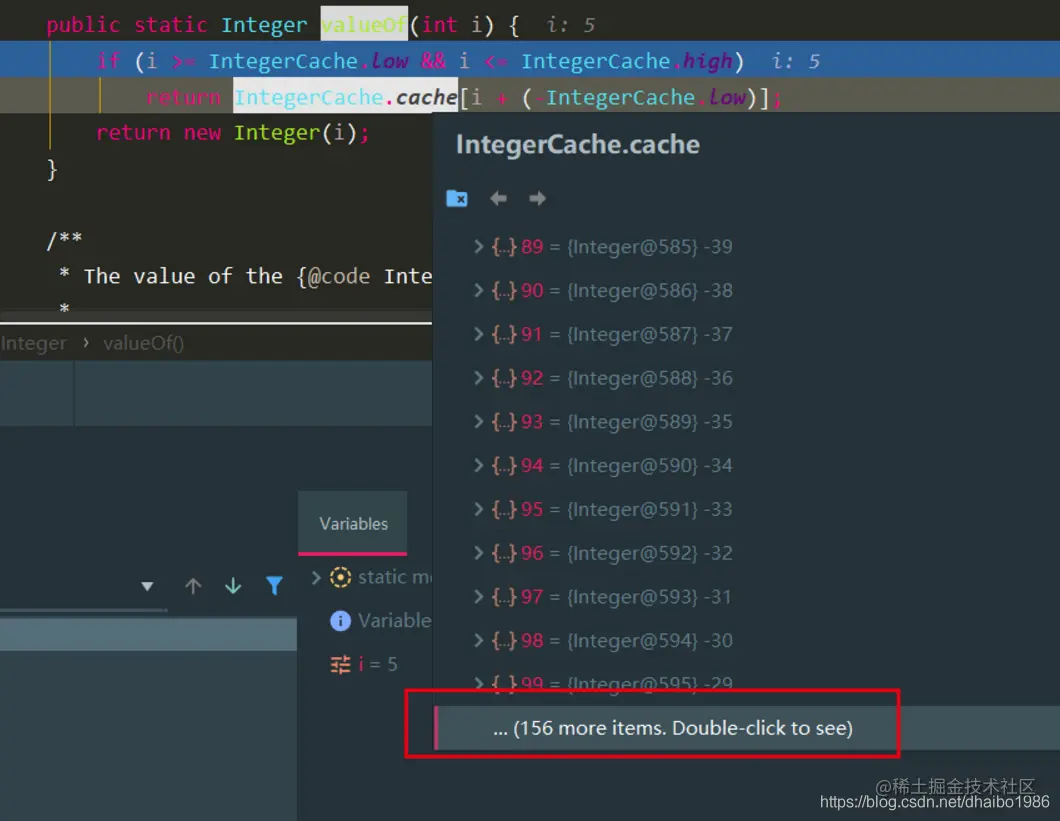Expand cache element 98
The height and width of the screenshot is (821, 1060).
[479, 640]
